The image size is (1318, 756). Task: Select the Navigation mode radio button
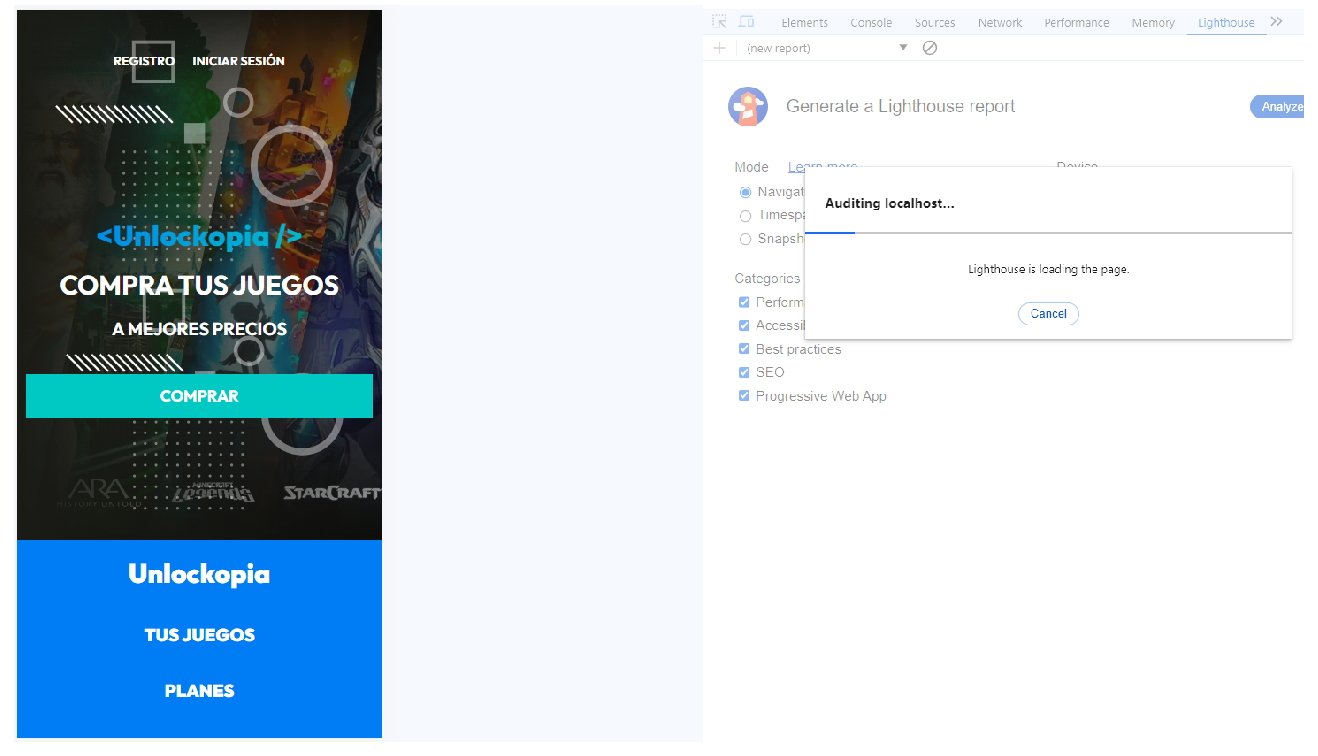pyautogui.click(x=745, y=192)
